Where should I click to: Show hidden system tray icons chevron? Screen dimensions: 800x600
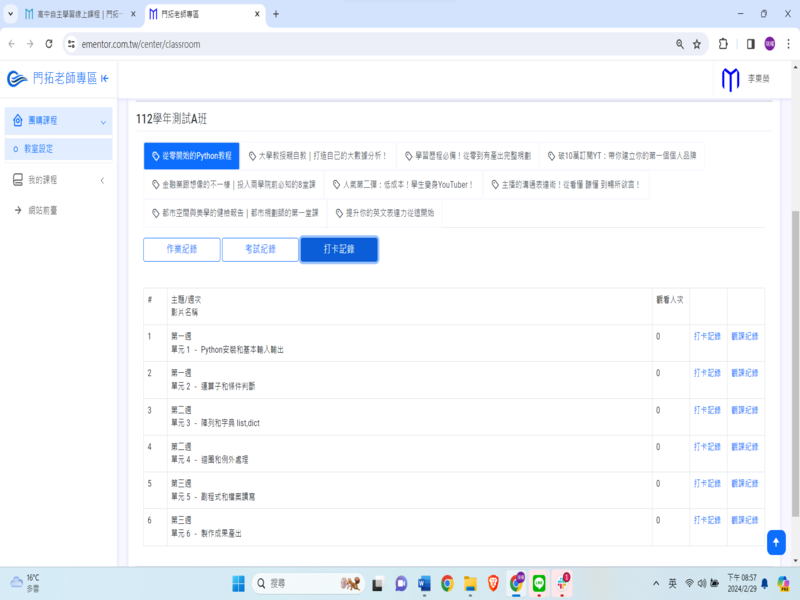tap(656, 583)
